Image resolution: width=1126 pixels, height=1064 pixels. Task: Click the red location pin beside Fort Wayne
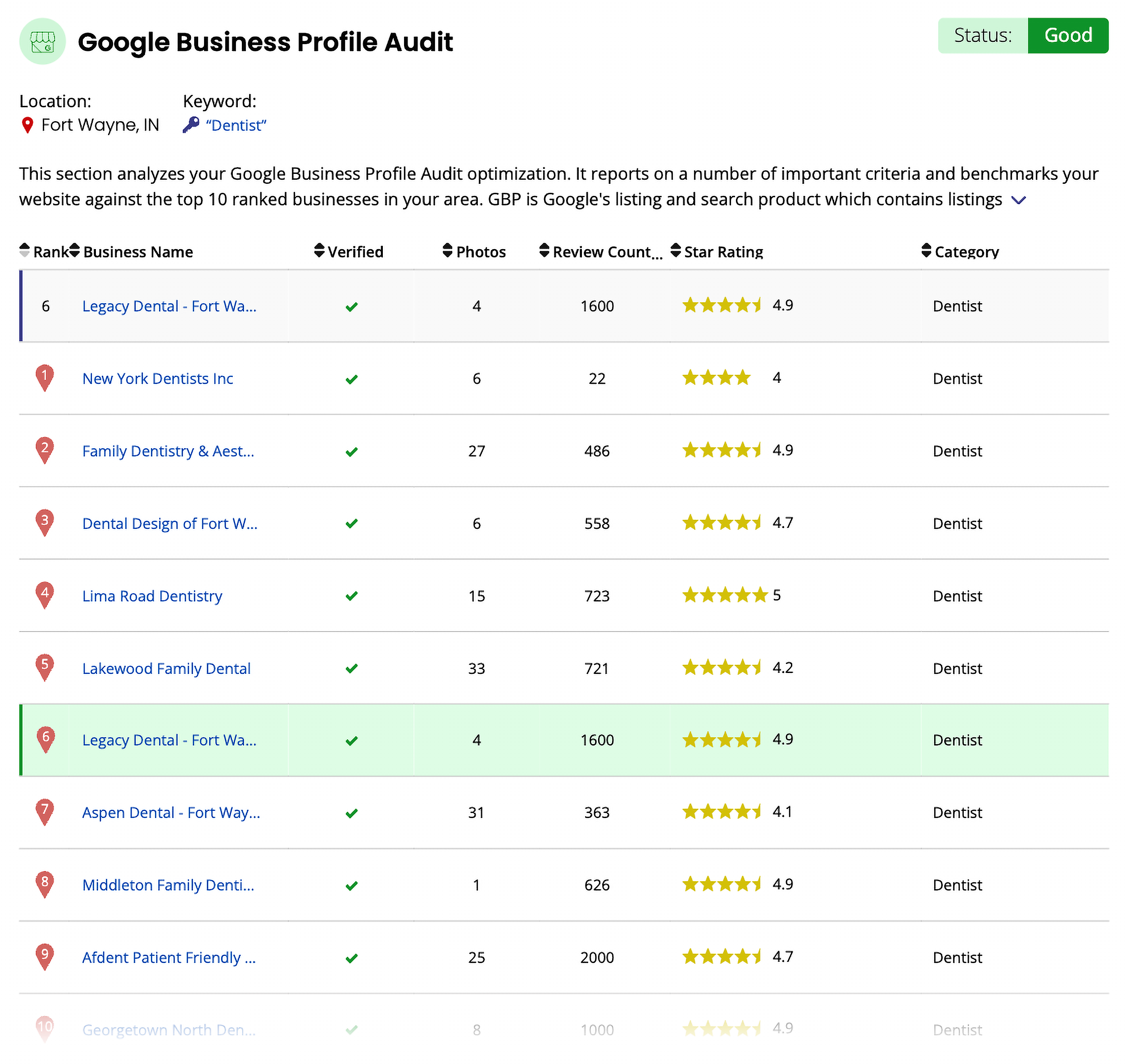click(x=27, y=125)
